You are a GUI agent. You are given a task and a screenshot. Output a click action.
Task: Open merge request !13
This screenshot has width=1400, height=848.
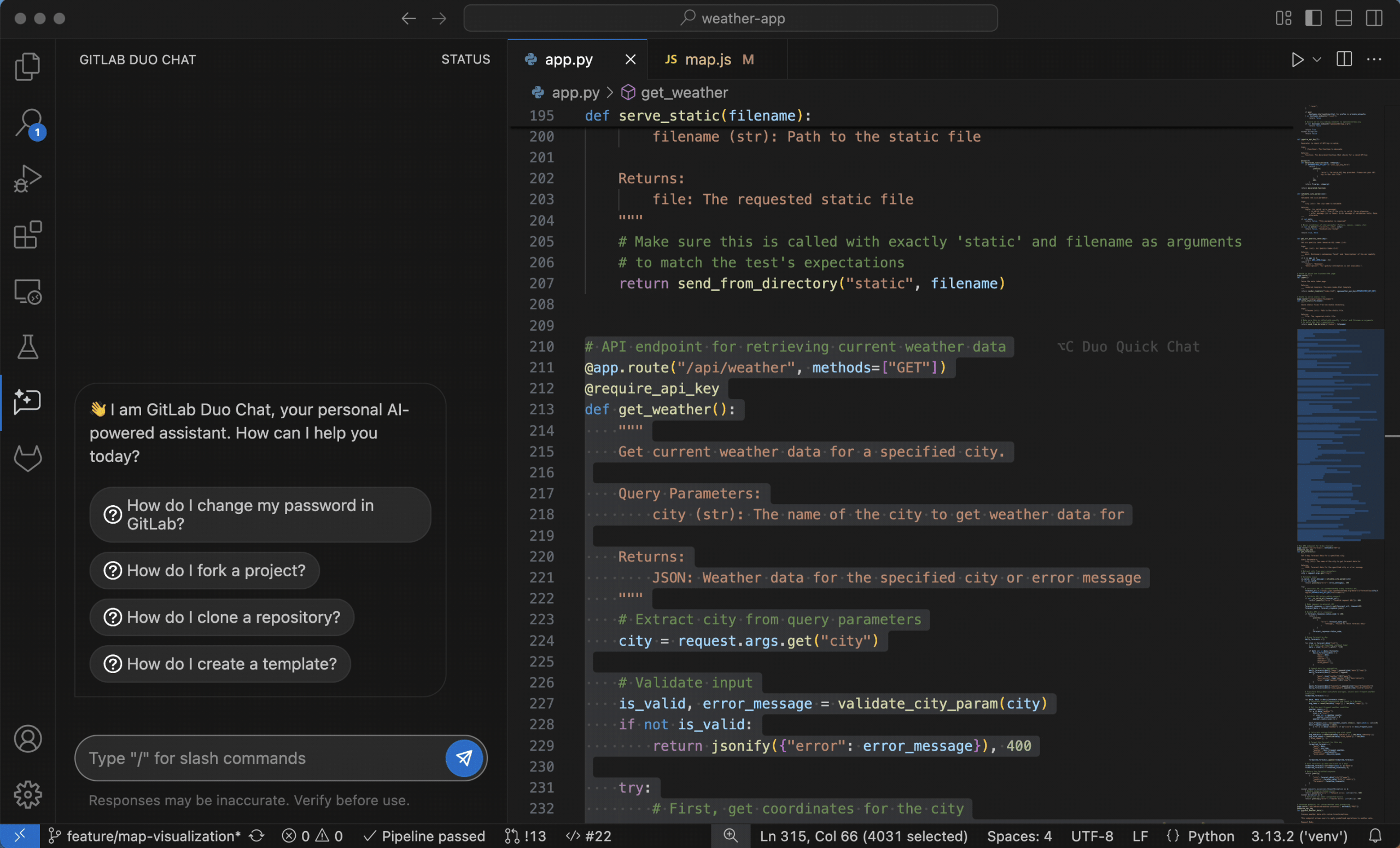point(525,835)
